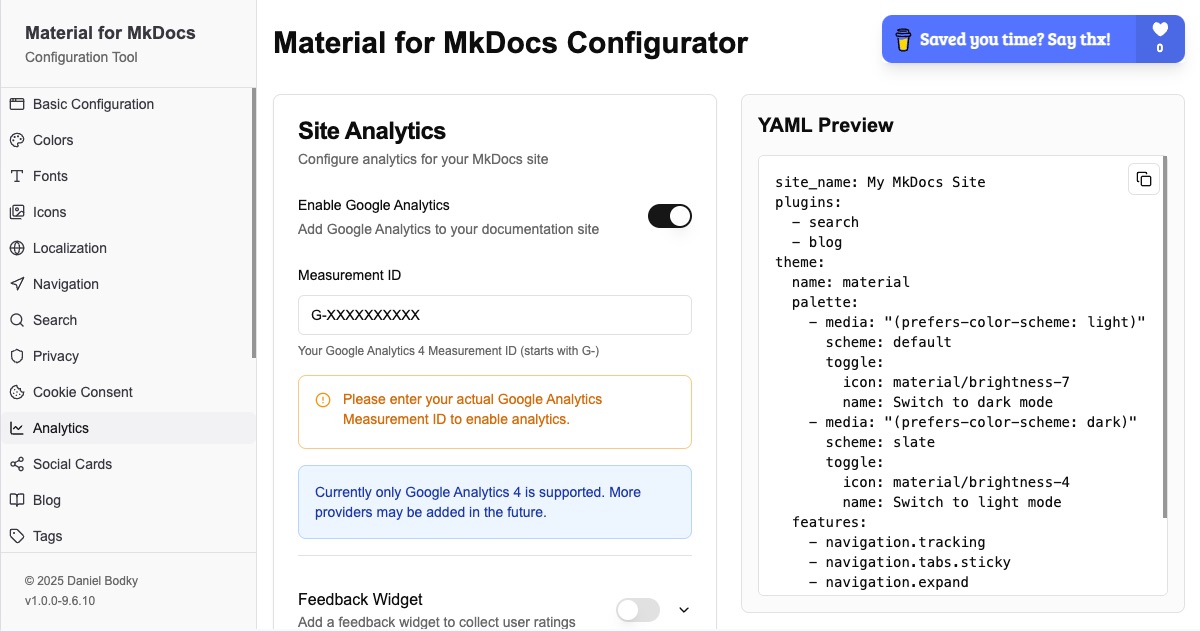Click the Cookie Consent clock icon toggle entry
Screen dimensions: 1200x631
click(15, 392)
